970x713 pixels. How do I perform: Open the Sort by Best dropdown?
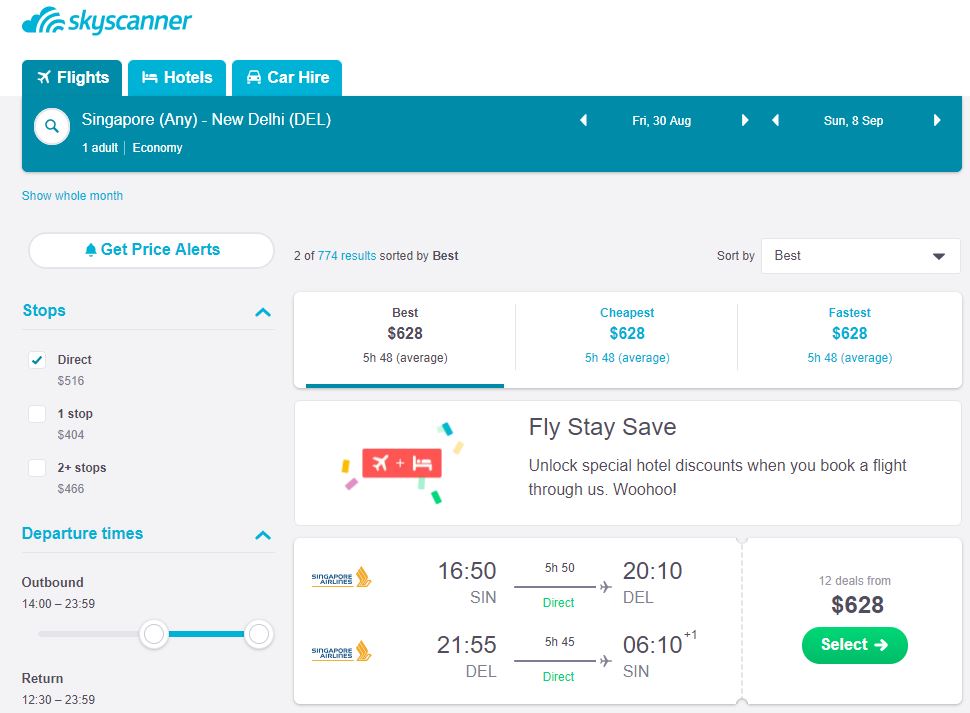tap(860, 256)
